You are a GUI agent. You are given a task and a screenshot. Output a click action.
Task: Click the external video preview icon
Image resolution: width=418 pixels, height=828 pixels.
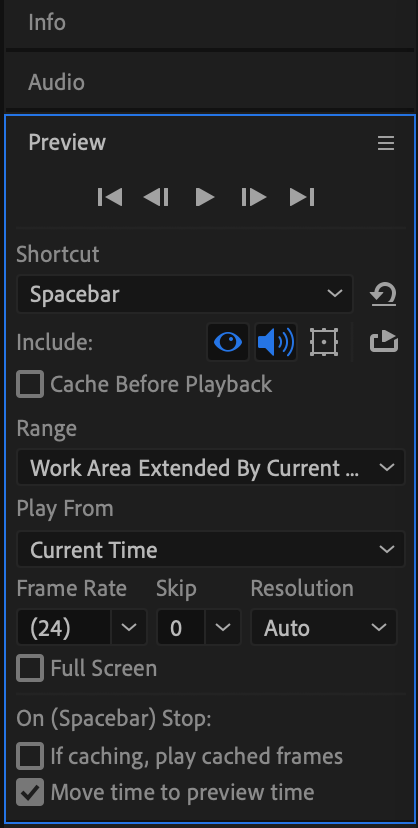point(384,342)
